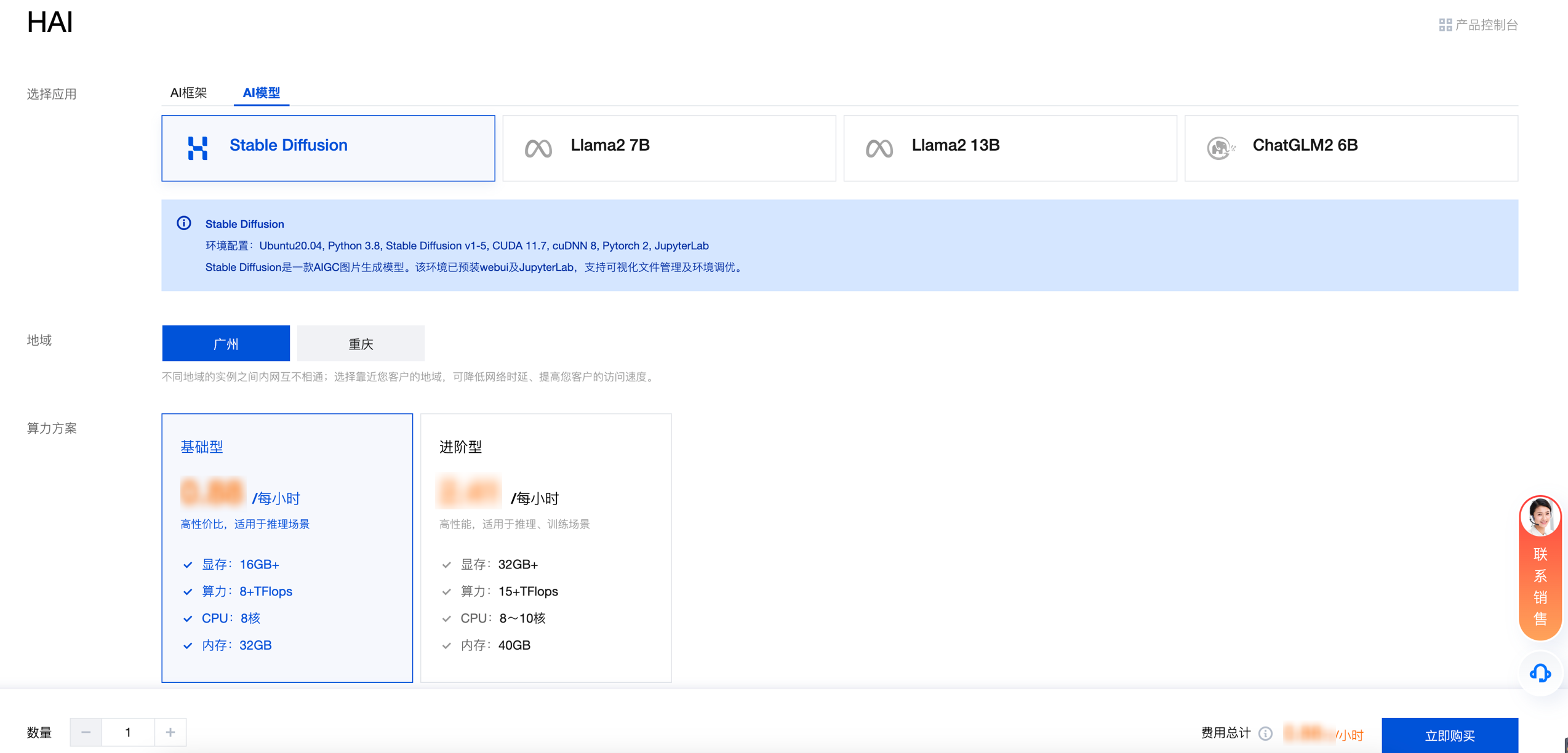Choose the Stable Diffusion model card
Viewport: 1568px width, 753px height.
pyautogui.click(x=328, y=148)
